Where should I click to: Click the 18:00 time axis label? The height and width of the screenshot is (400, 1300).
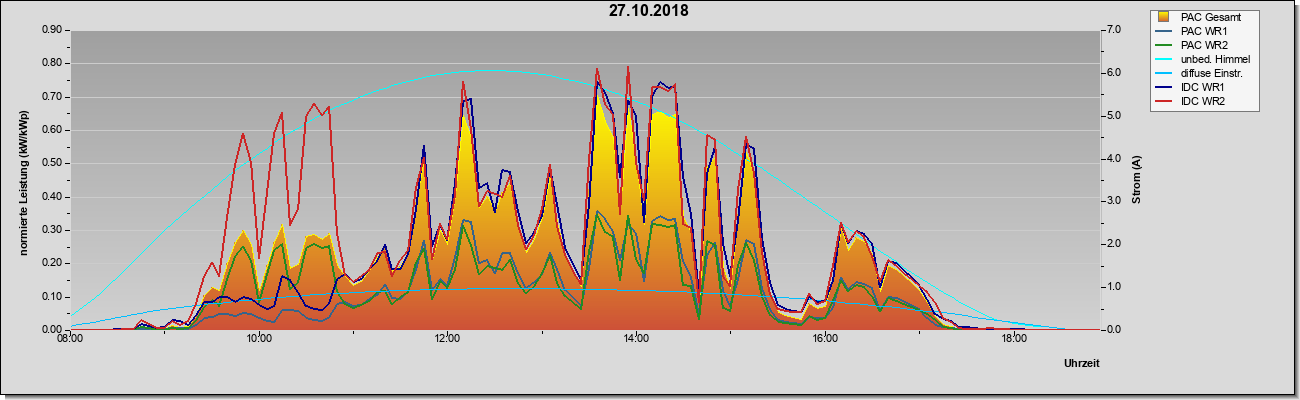tap(1014, 339)
